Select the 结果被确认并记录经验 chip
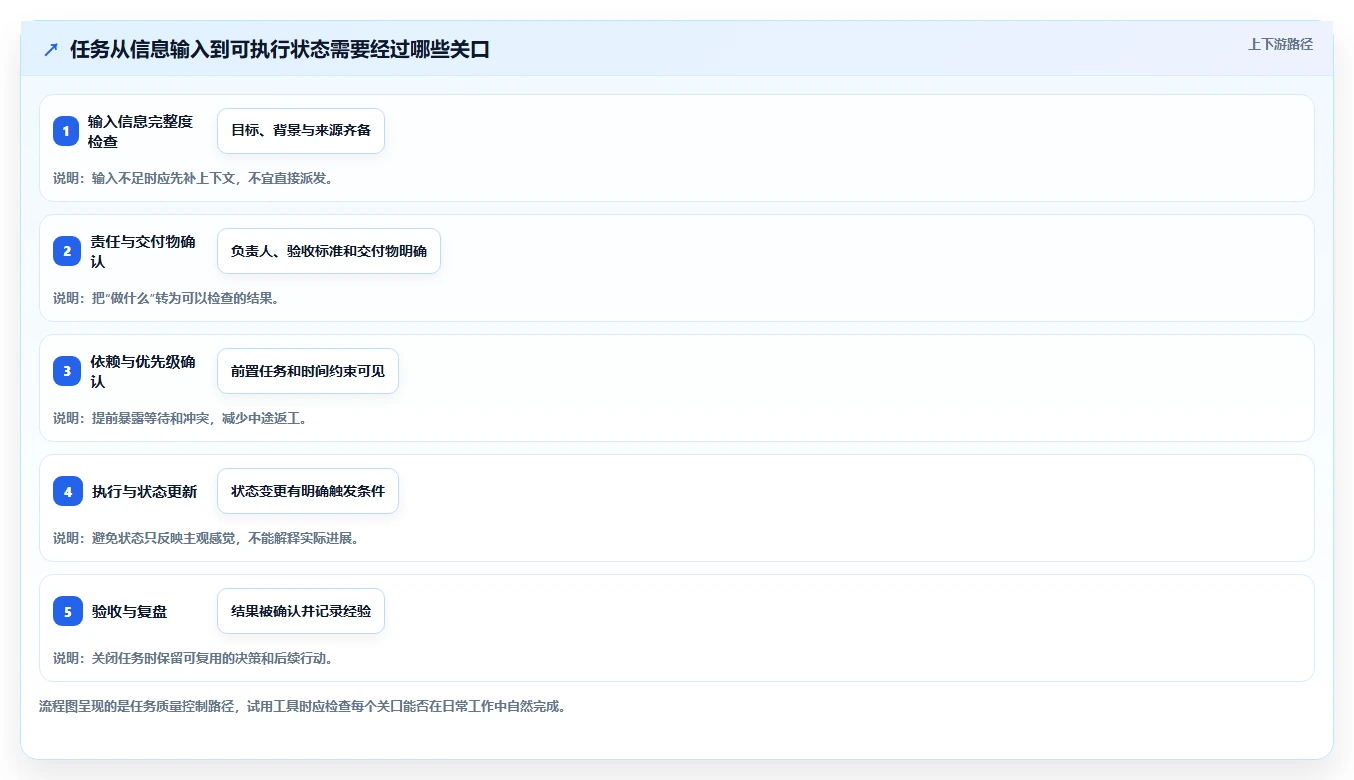1354x780 pixels. (301, 611)
